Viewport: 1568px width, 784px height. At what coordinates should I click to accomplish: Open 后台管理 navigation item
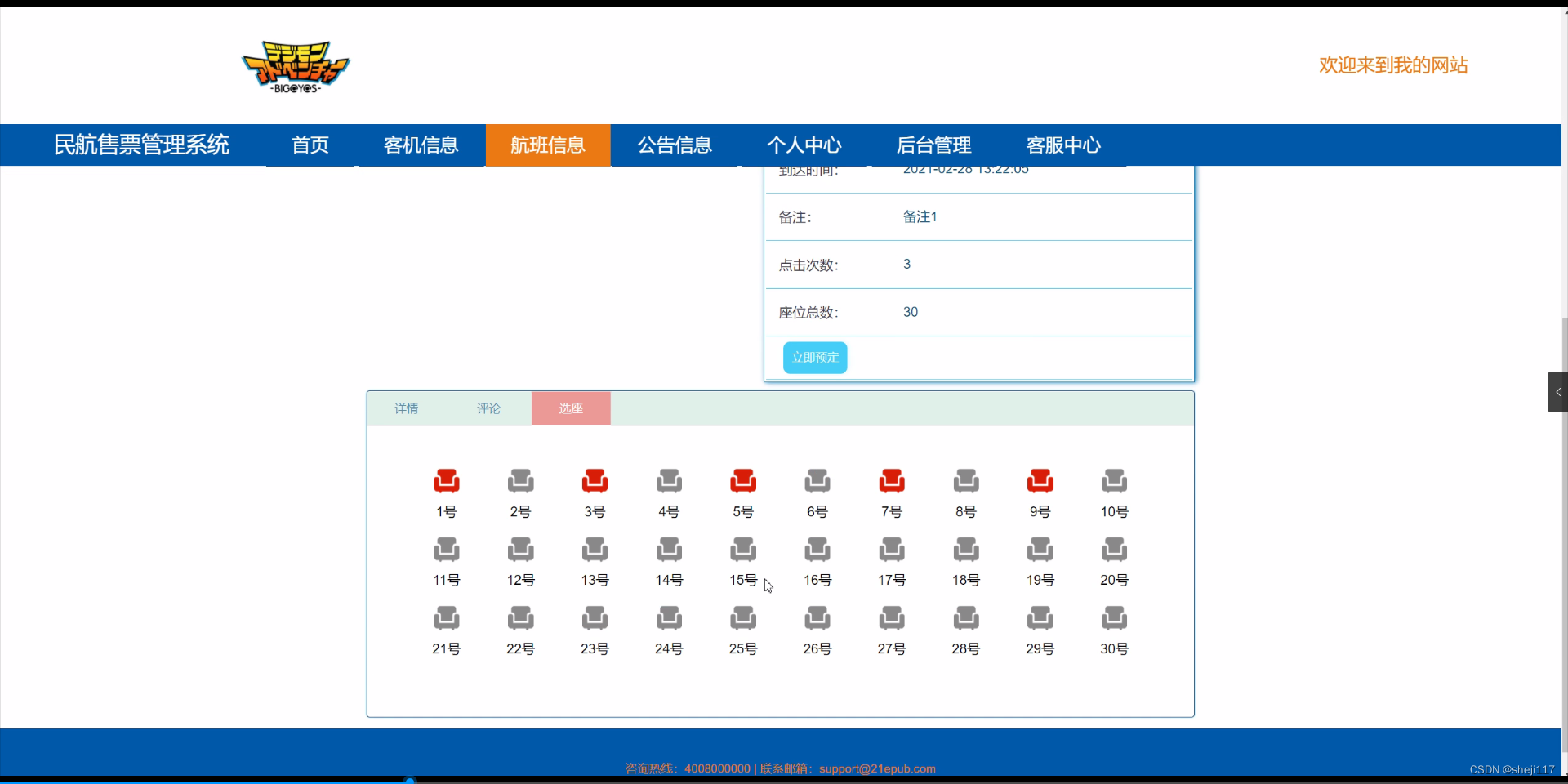coord(934,145)
